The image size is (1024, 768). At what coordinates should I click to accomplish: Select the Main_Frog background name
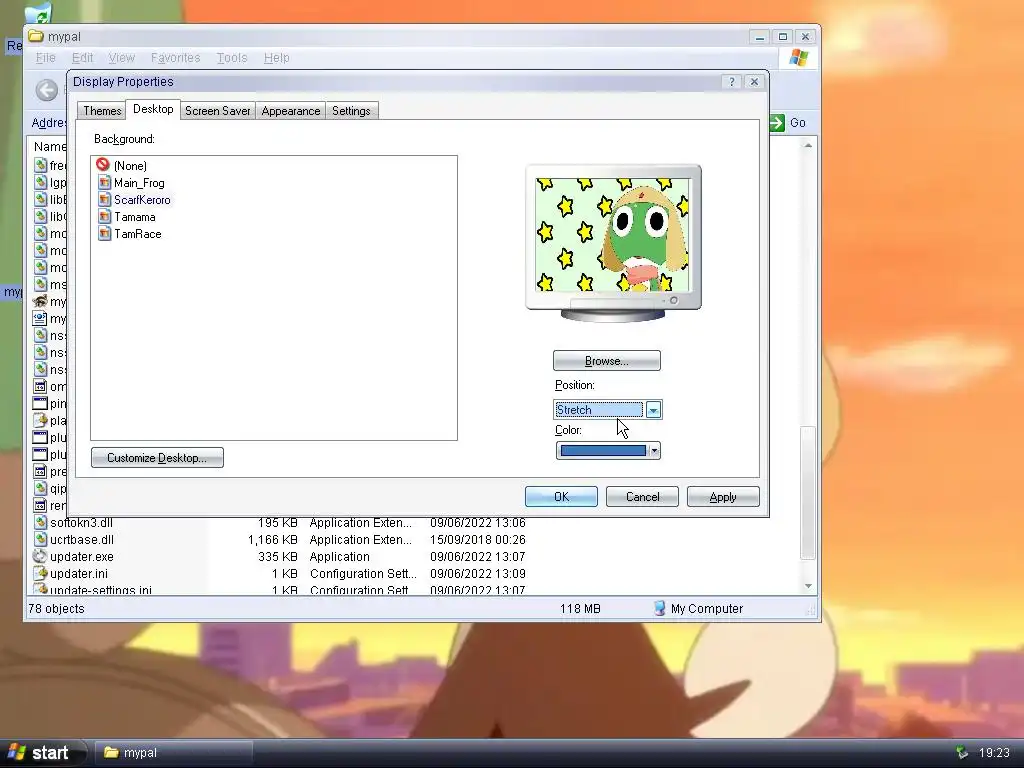[x=139, y=183]
